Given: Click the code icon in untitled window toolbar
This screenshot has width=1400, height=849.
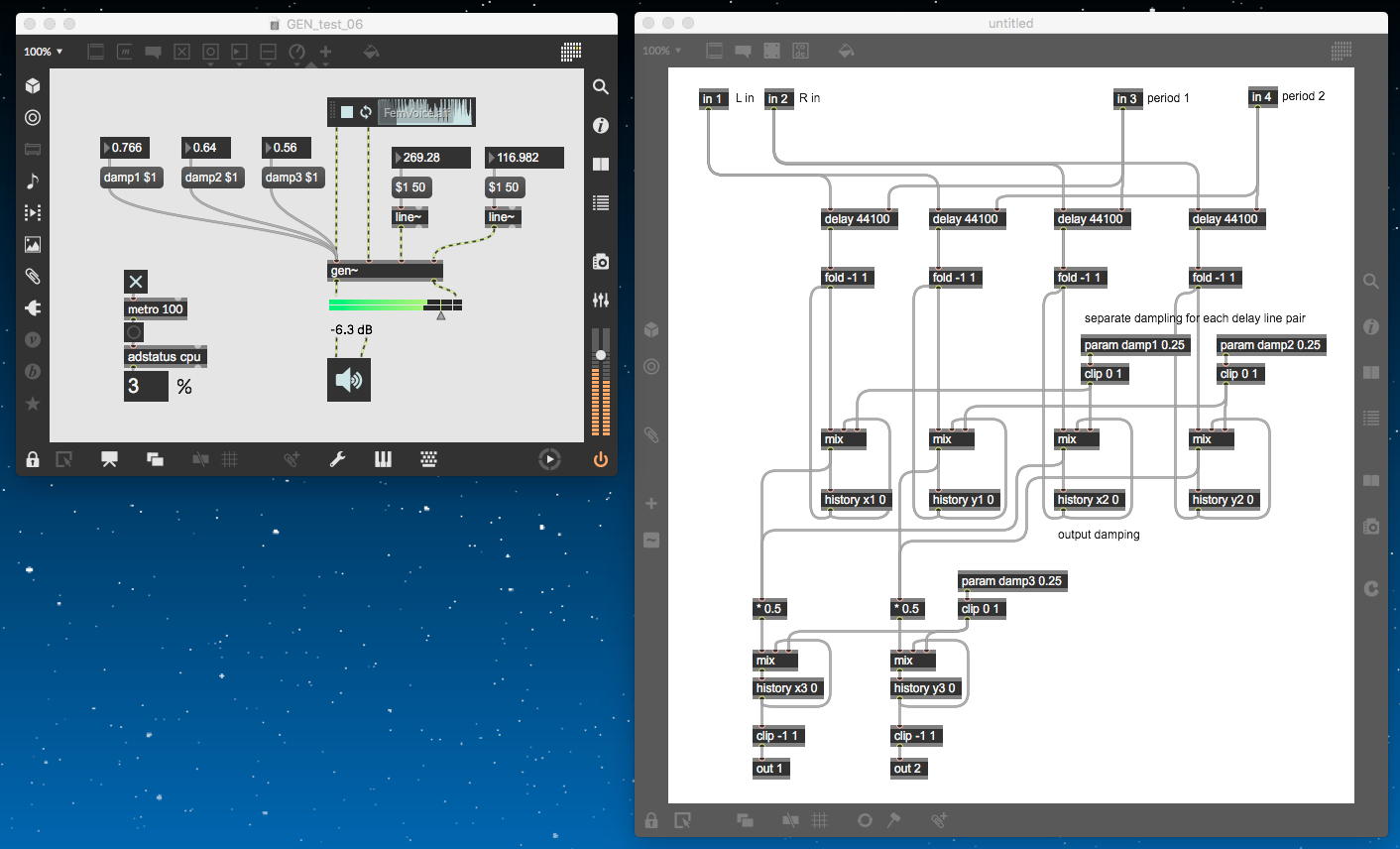Looking at the screenshot, I should [x=800, y=51].
